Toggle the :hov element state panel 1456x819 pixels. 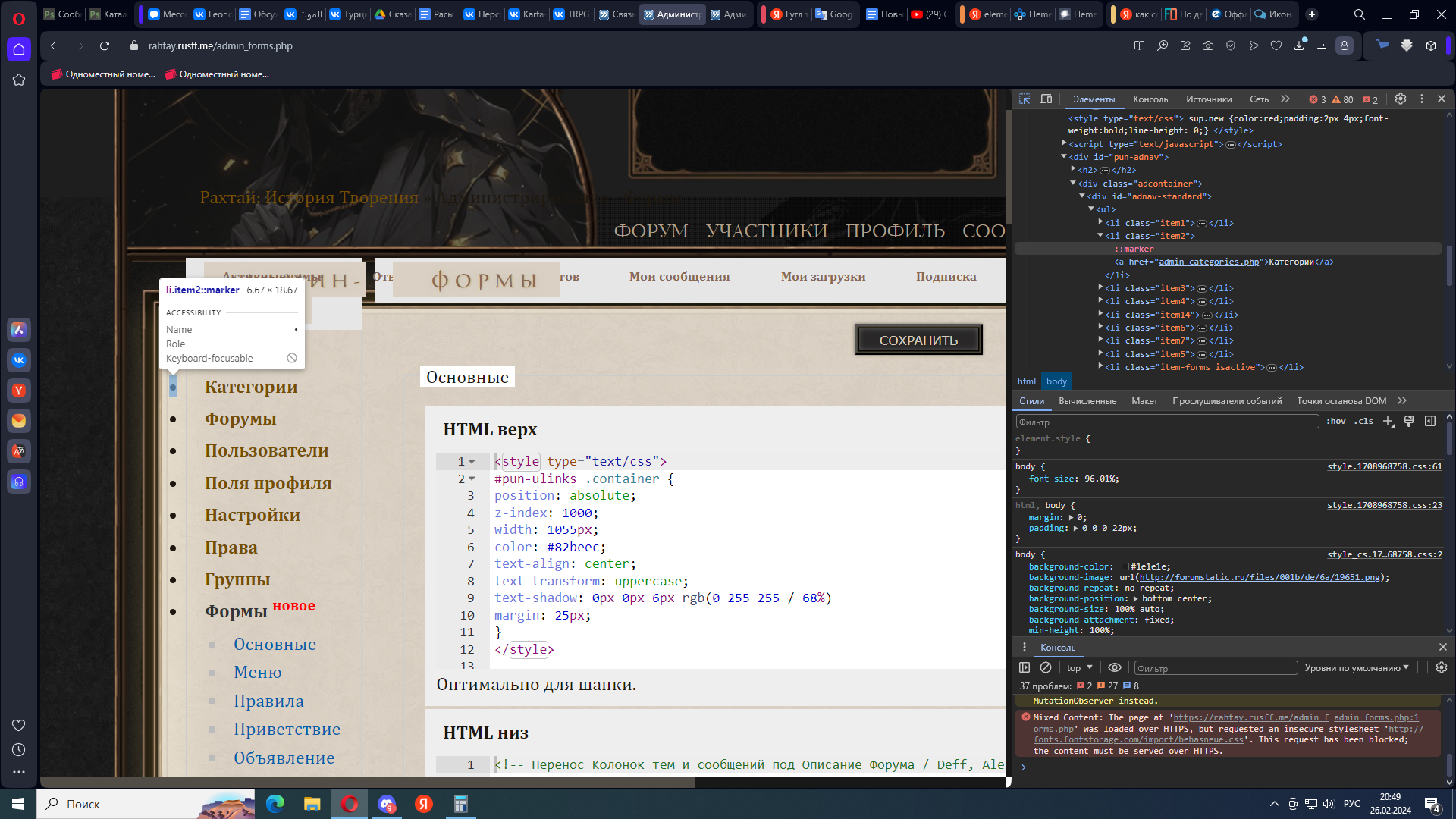[1336, 422]
